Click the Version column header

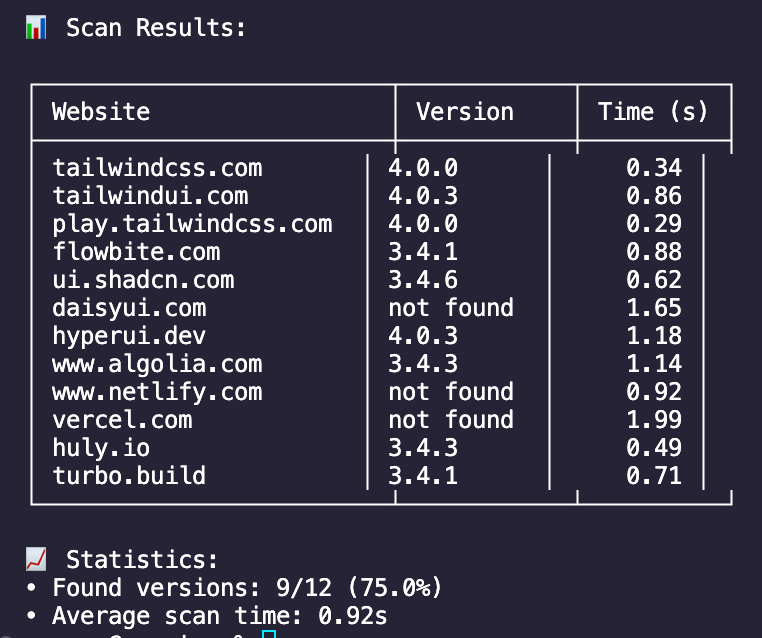coord(465,112)
